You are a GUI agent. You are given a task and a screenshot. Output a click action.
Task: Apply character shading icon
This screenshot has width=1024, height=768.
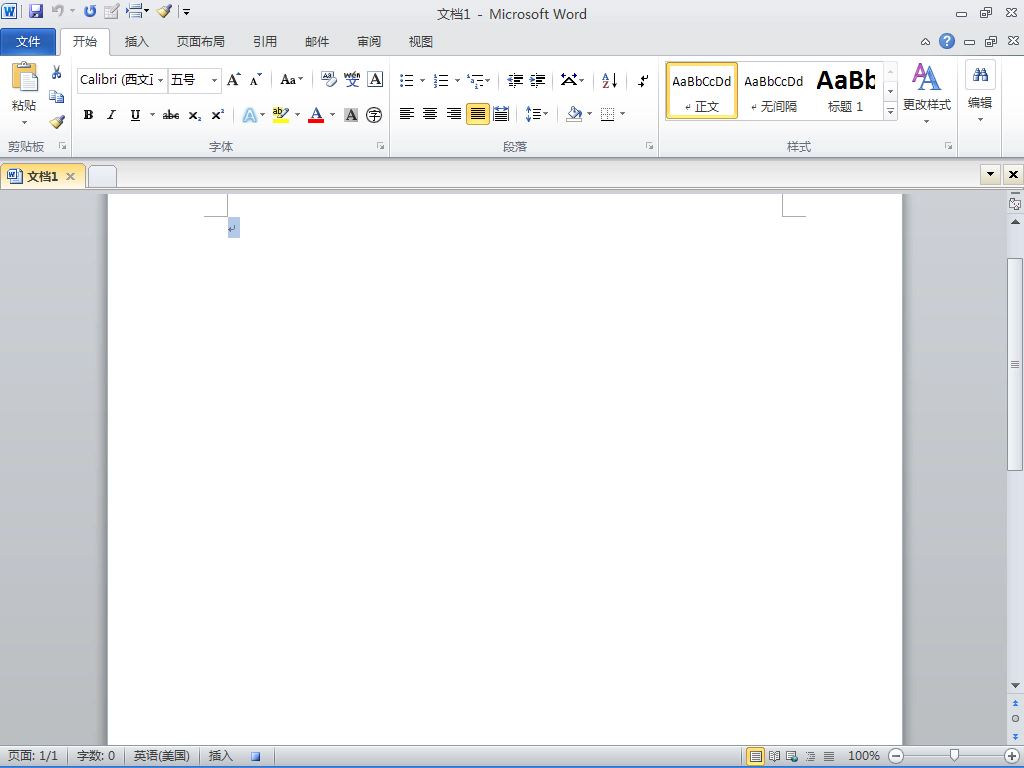click(x=351, y=116)
